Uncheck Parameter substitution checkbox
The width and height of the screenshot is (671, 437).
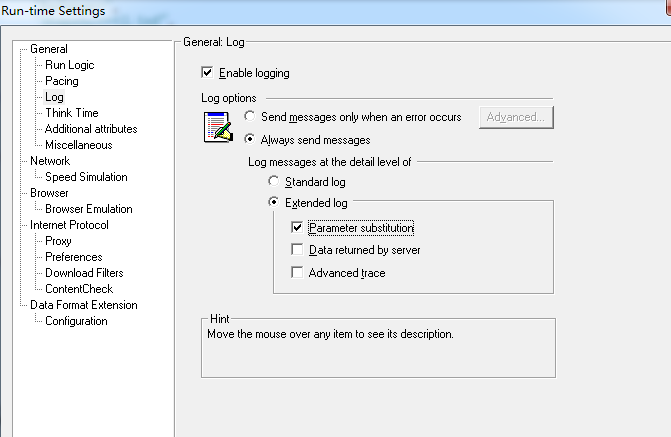tap(297, 228)
